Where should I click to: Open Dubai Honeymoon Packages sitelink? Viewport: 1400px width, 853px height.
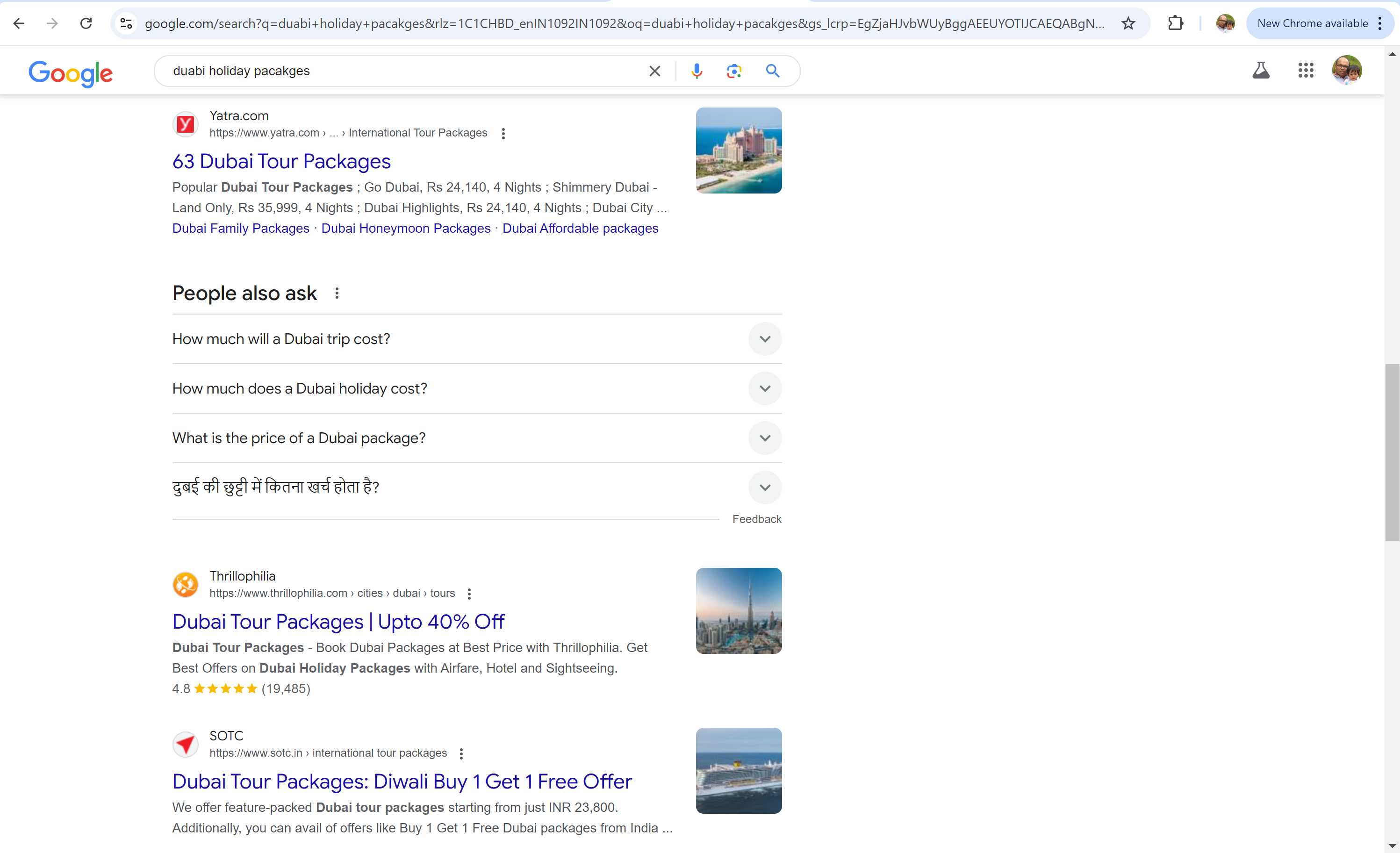click(406, 229)
